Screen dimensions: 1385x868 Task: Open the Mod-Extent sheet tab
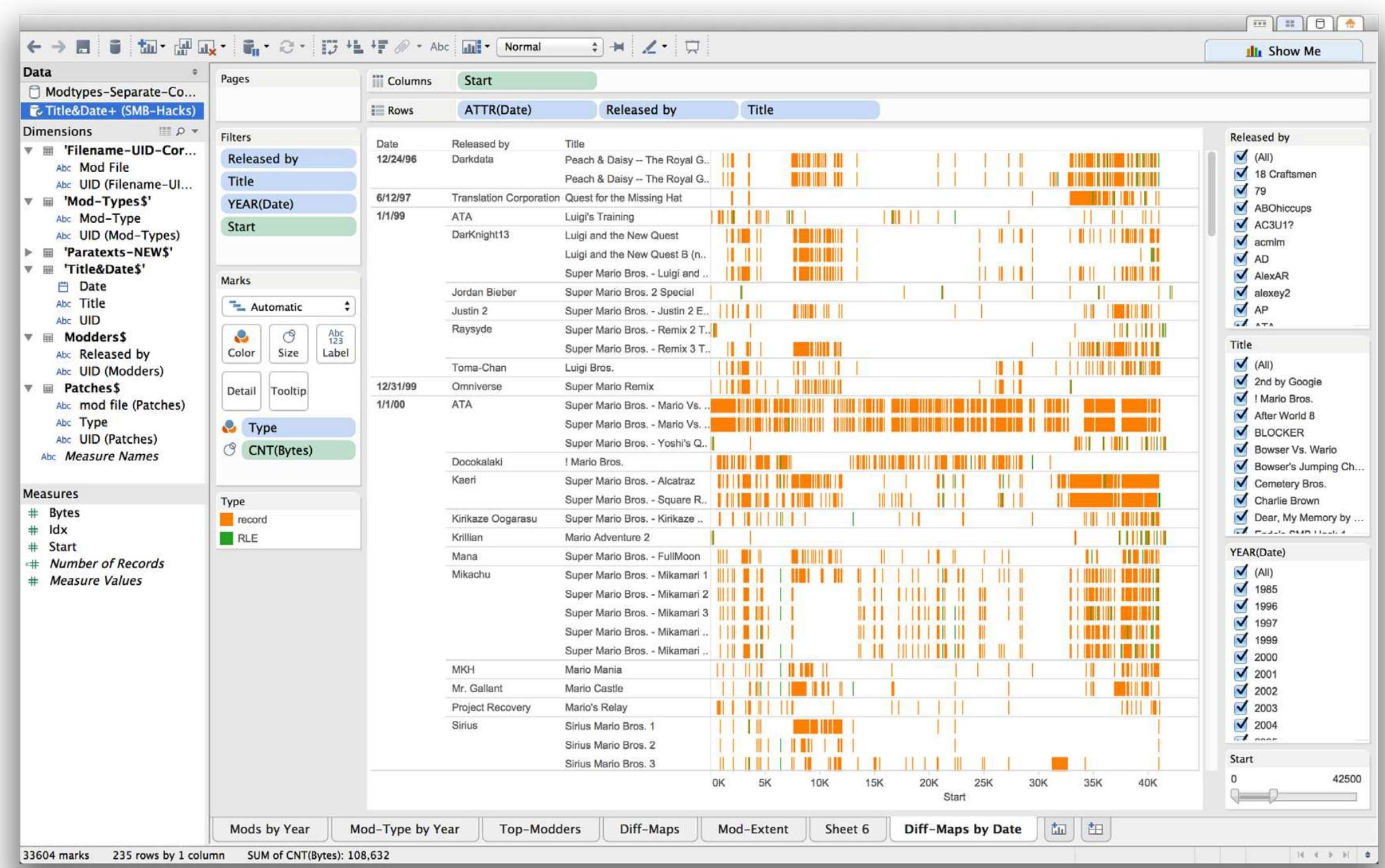click(x=753, y=829)
